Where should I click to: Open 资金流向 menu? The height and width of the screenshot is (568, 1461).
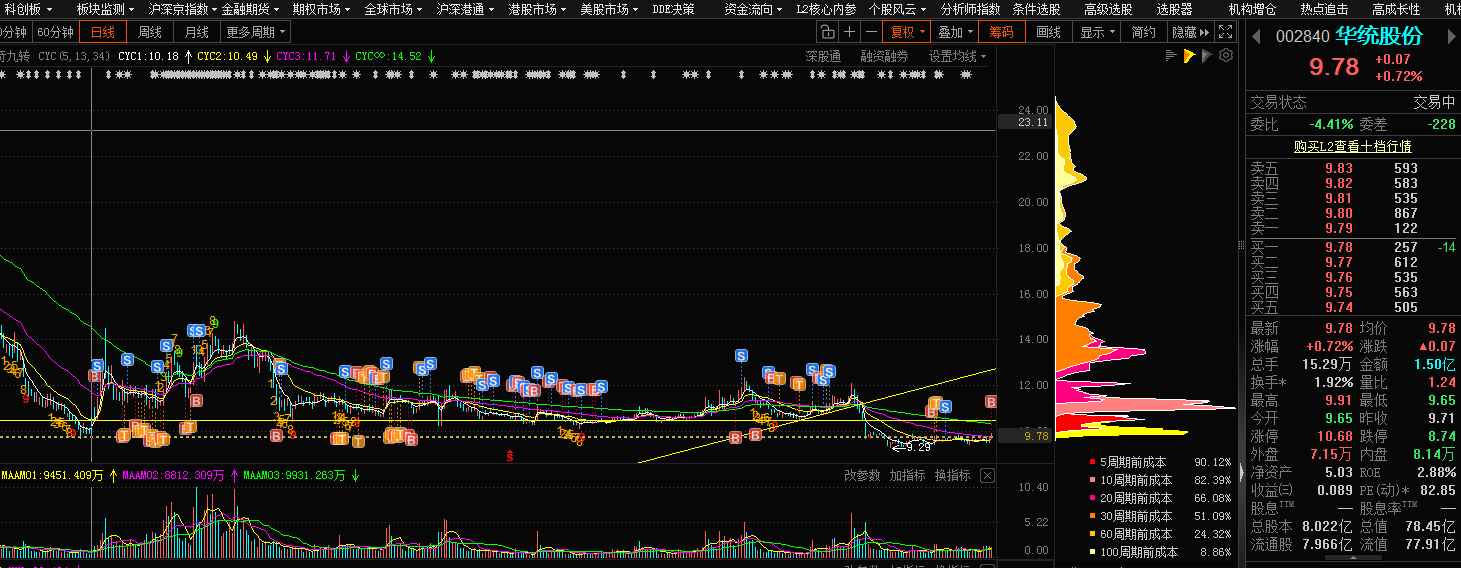click(x=753, y=9)
